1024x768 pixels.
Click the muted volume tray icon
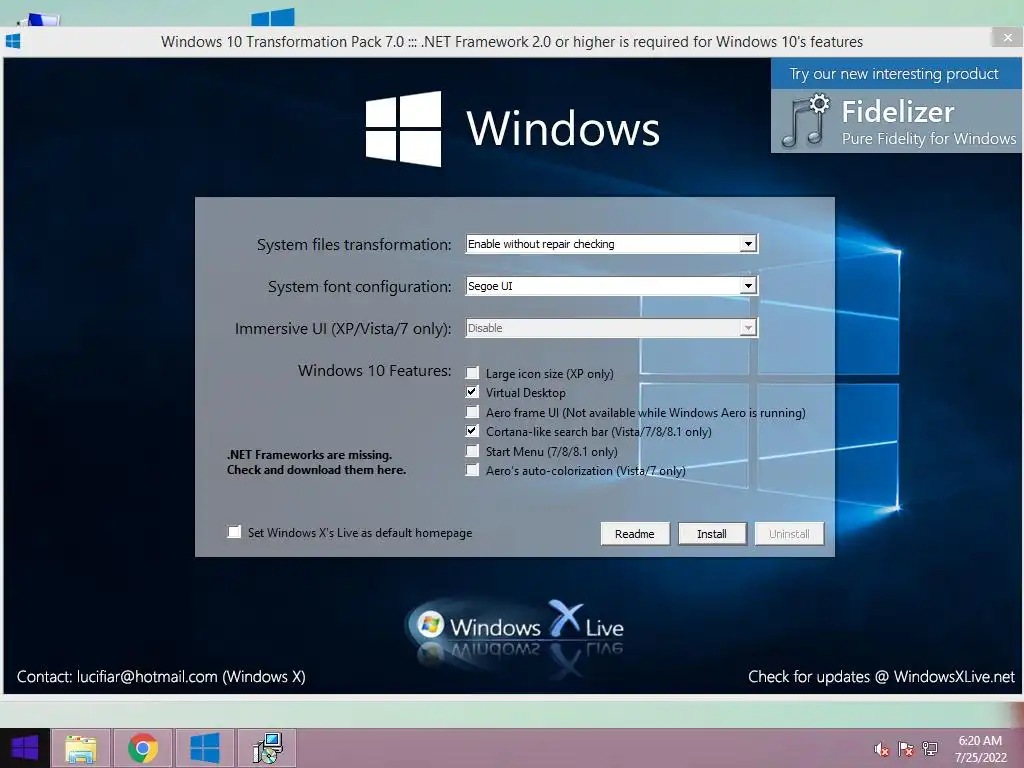click(x=882, y=749)
